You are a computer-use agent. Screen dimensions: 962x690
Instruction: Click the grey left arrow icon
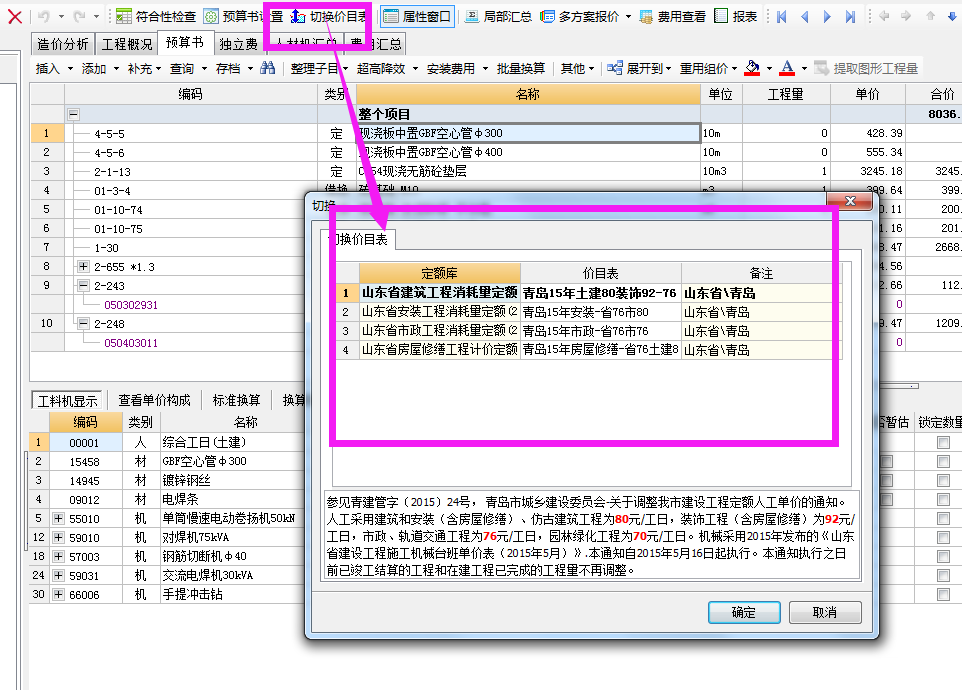[x=884, y=16]
